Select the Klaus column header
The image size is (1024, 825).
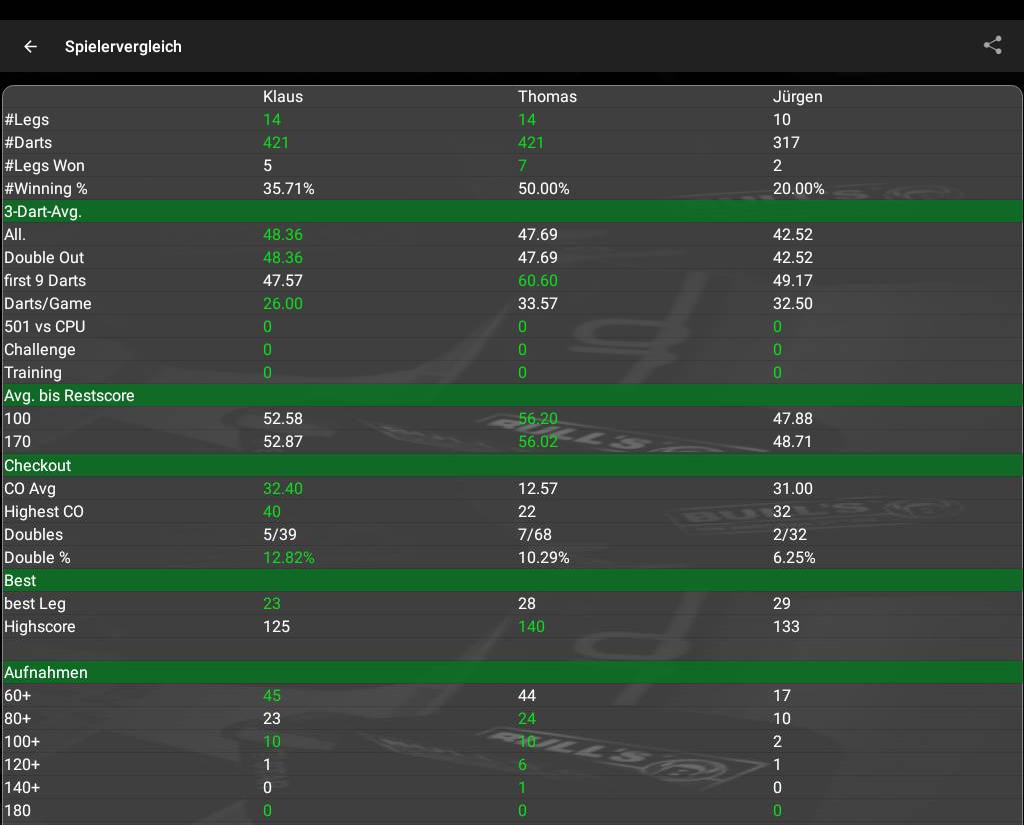(x=282, y=97)
